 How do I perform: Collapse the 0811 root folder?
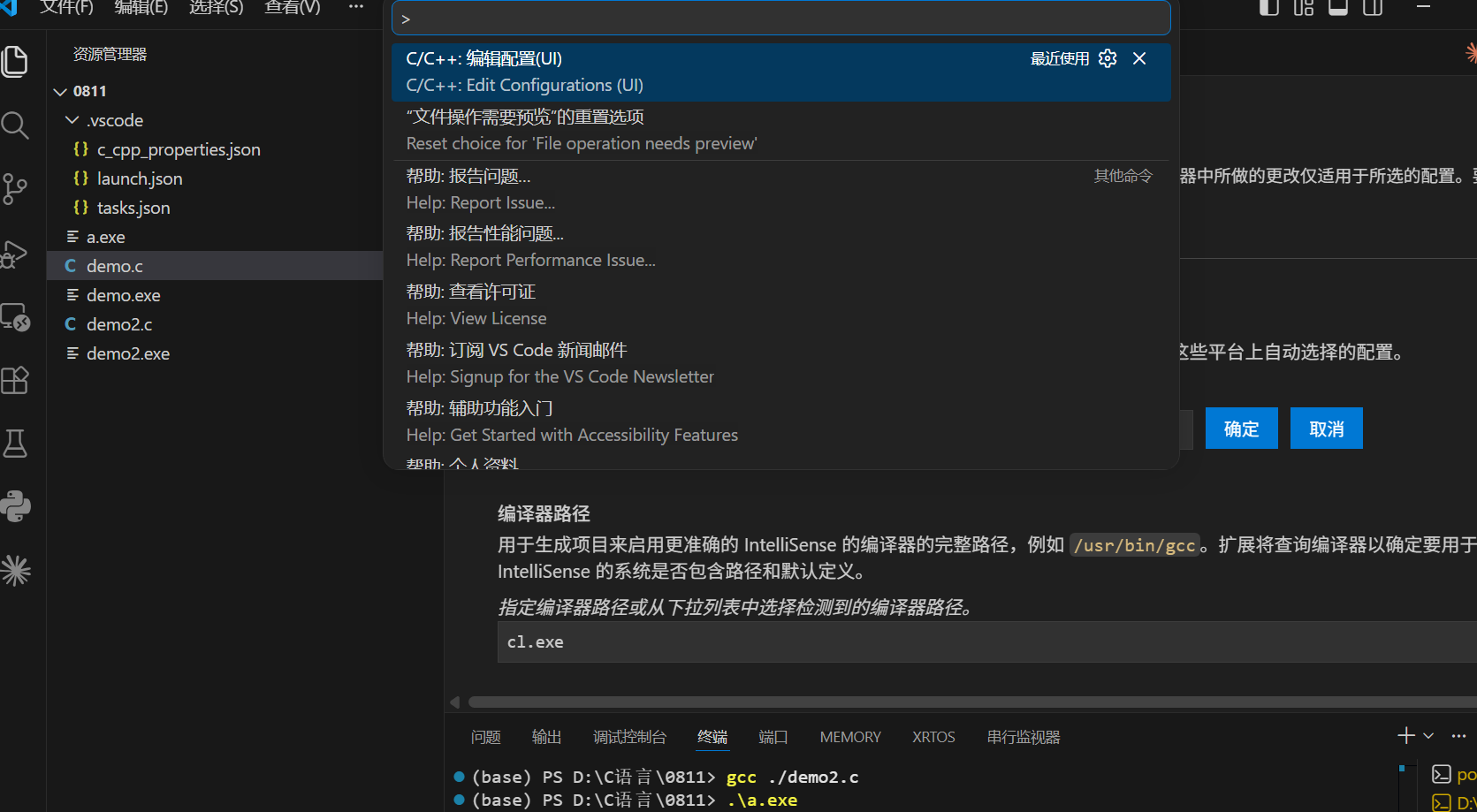tap(61, 91)
